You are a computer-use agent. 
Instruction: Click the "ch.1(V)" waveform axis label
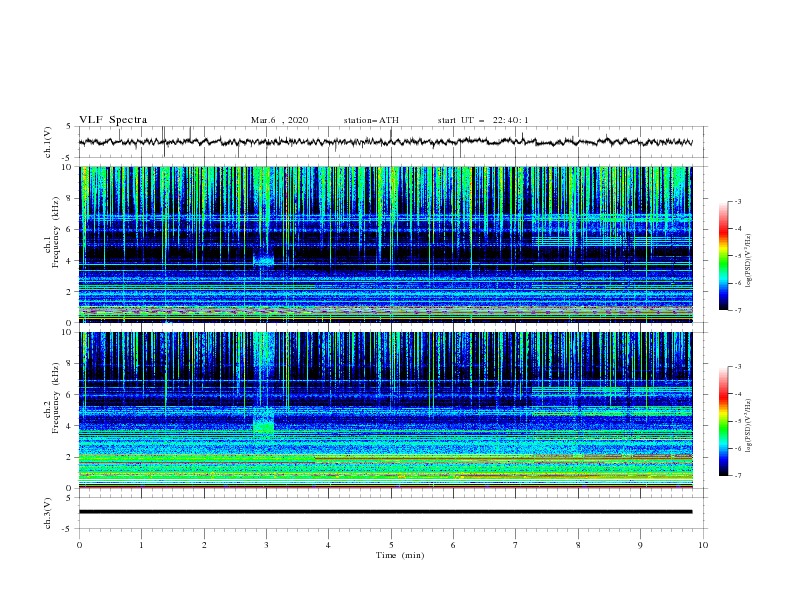pos(48,142)
